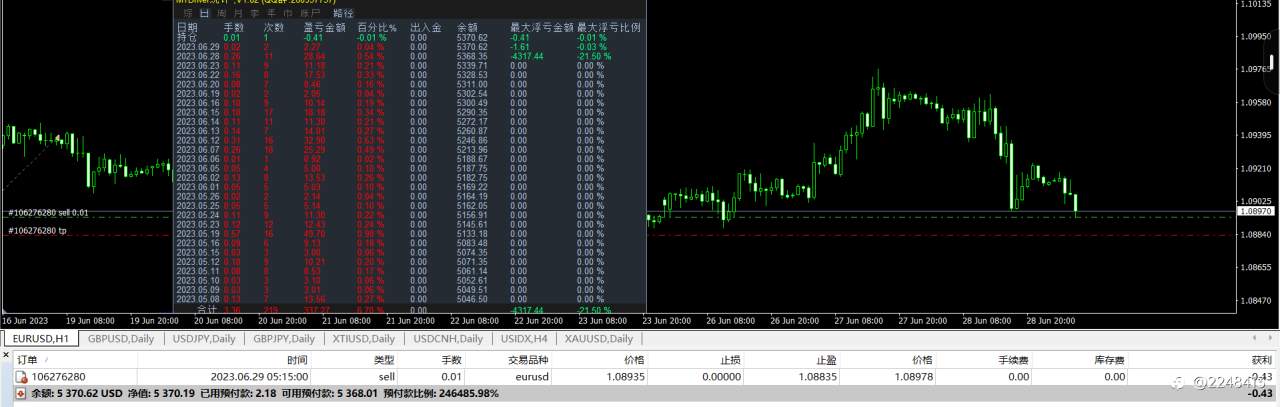Click the sell order icon beside 106276280
The width and height of the screenshot is (1280, 407).
pyautogui.click(x=21, y=377)
